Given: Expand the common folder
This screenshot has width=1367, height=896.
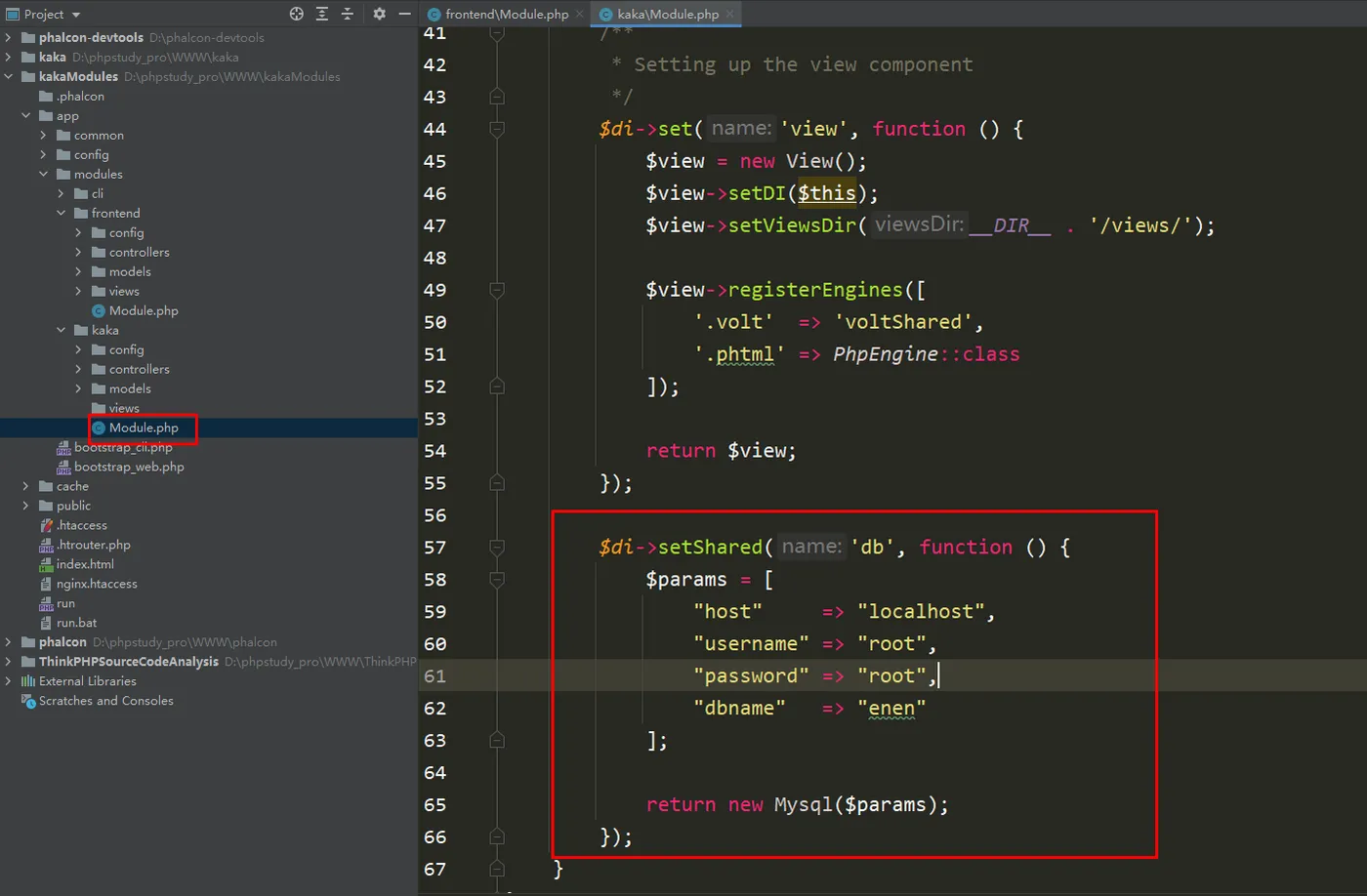Looking at the screenshot, I should tap(44, 135).
